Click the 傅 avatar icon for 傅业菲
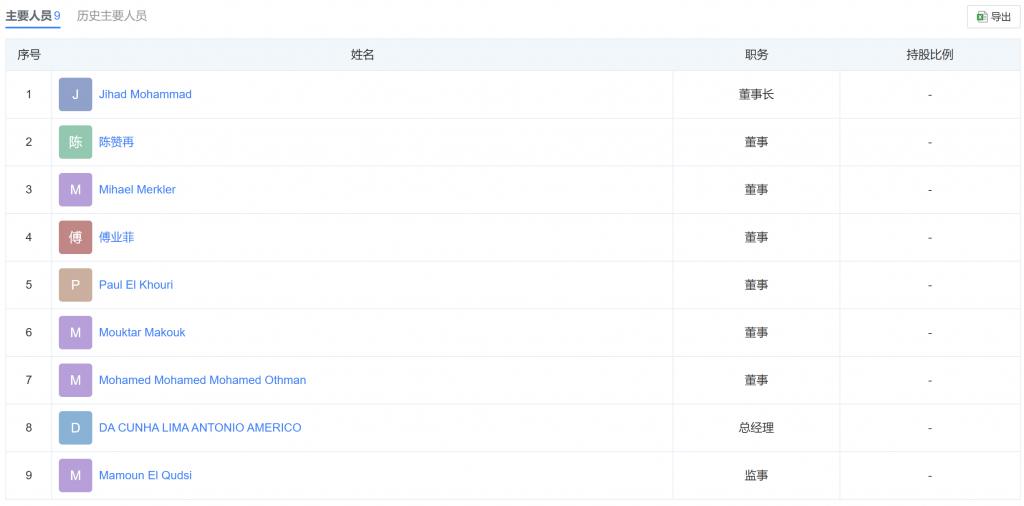This screenshot has height=506, width=1024. coord(75,238)
